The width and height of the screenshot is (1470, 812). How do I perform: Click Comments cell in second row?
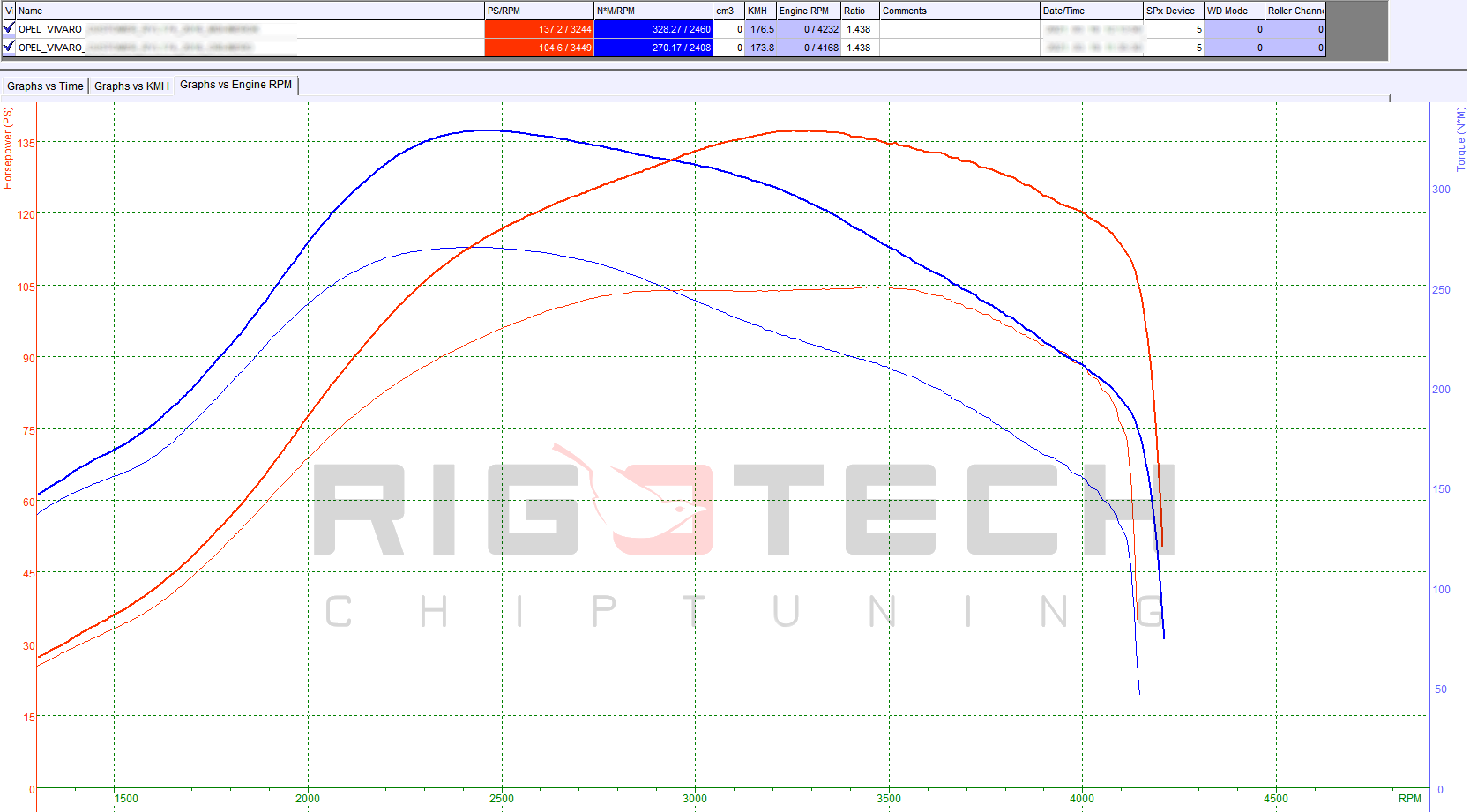[959, 48]
